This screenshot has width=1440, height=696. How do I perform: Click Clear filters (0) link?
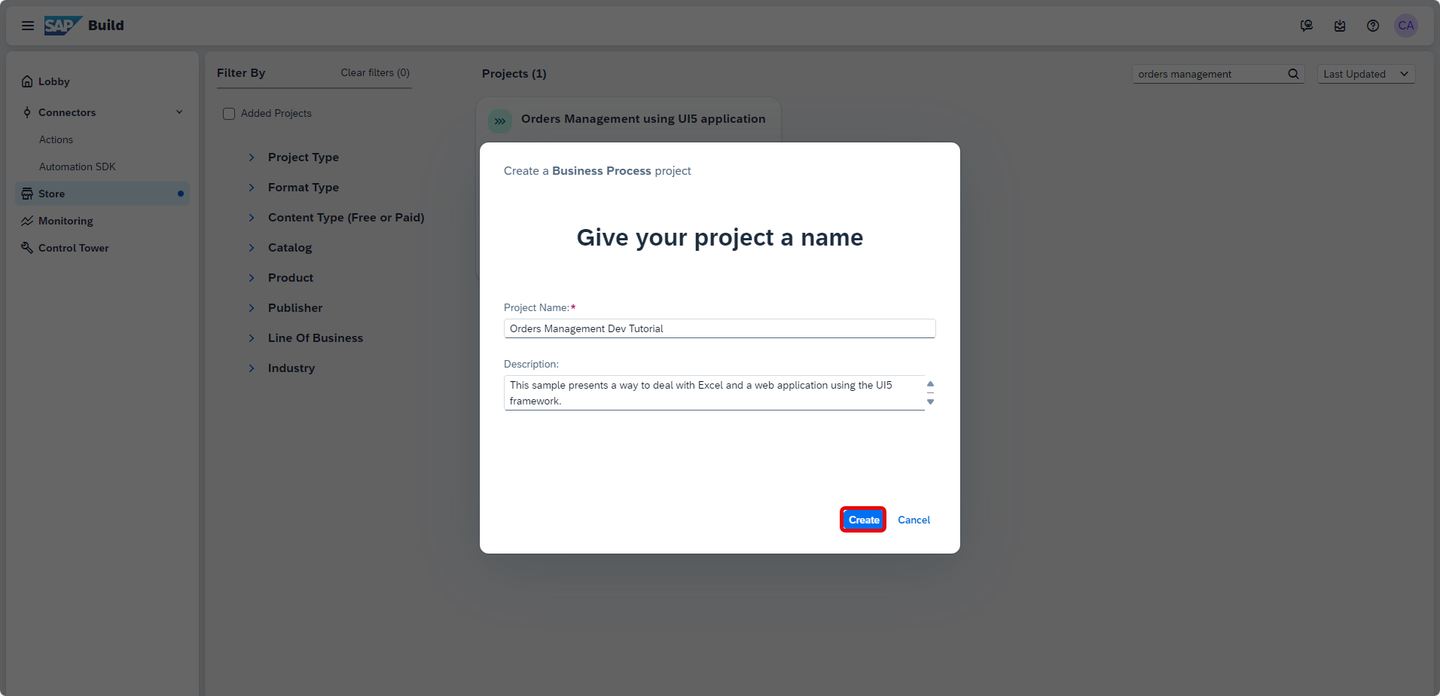375,73
